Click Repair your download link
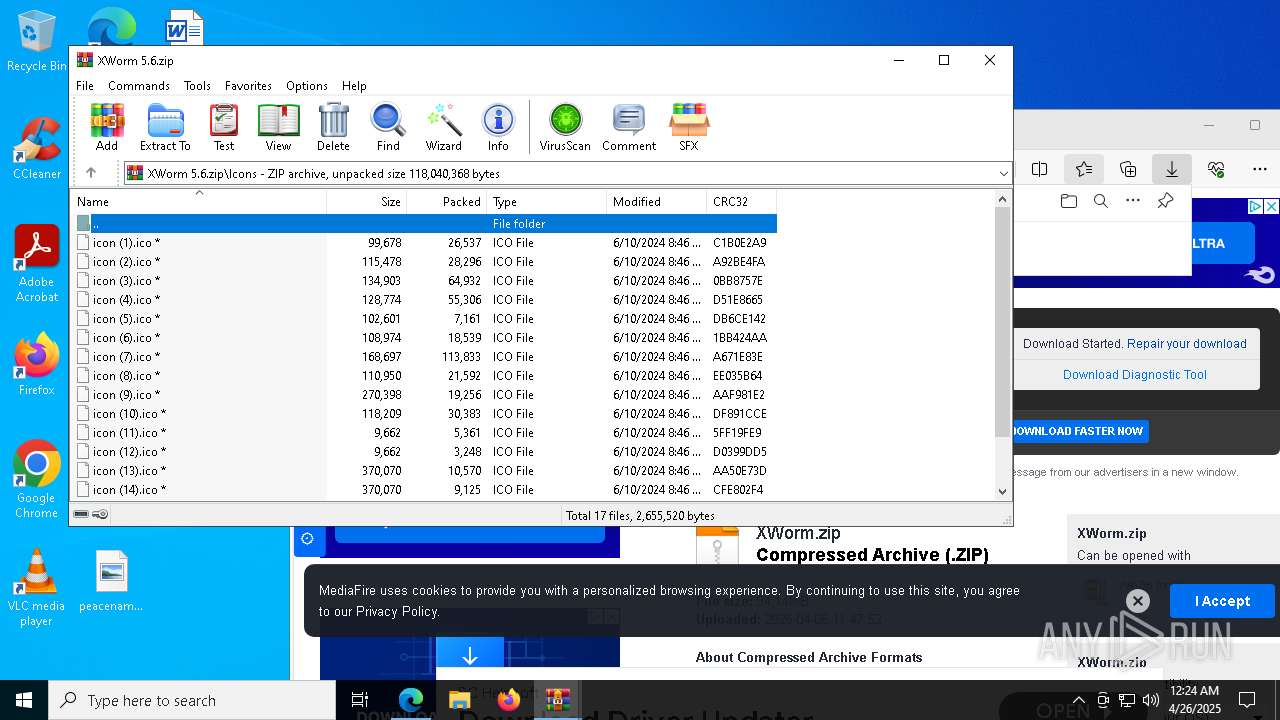 [1187, 343]
